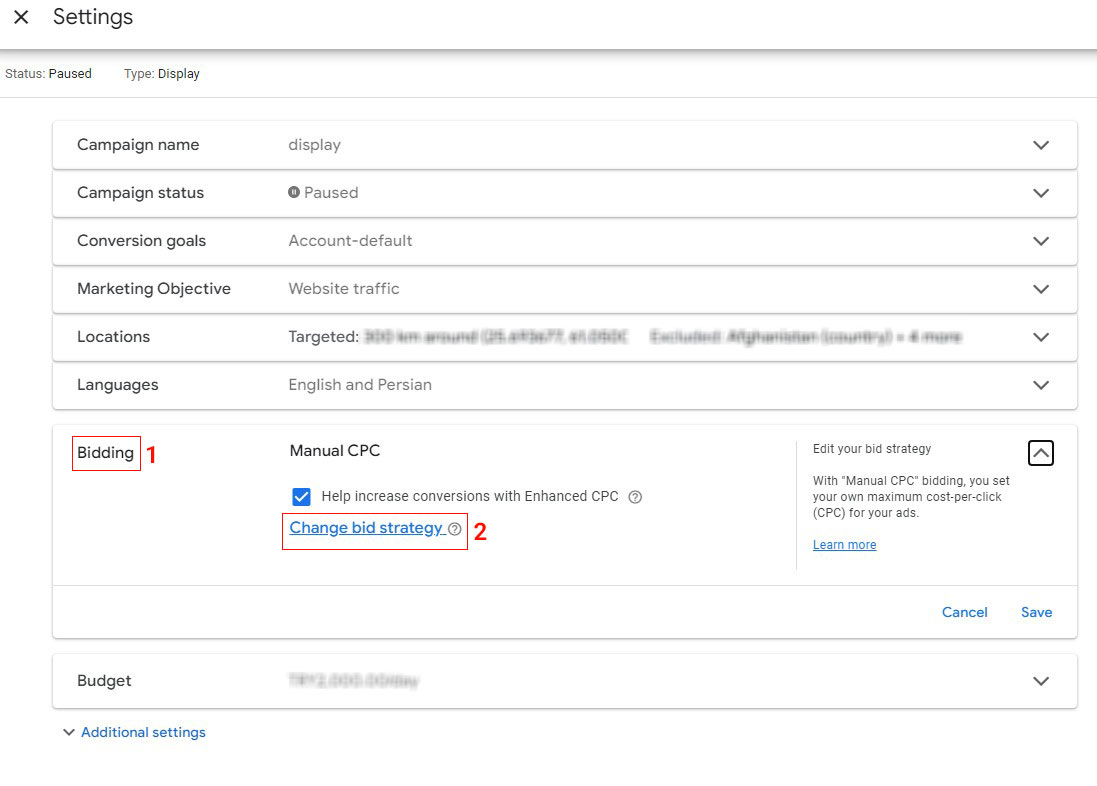Uncheck the Enhanced CPC checkbox
Viewport: 1097px width, 786px height.
(x=302, y=497)
